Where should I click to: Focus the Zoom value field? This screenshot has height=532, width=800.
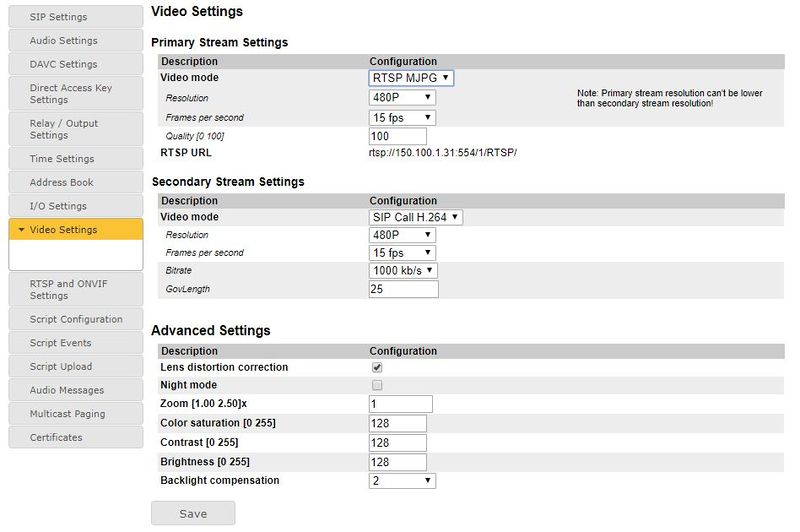(x=400, y=404)
